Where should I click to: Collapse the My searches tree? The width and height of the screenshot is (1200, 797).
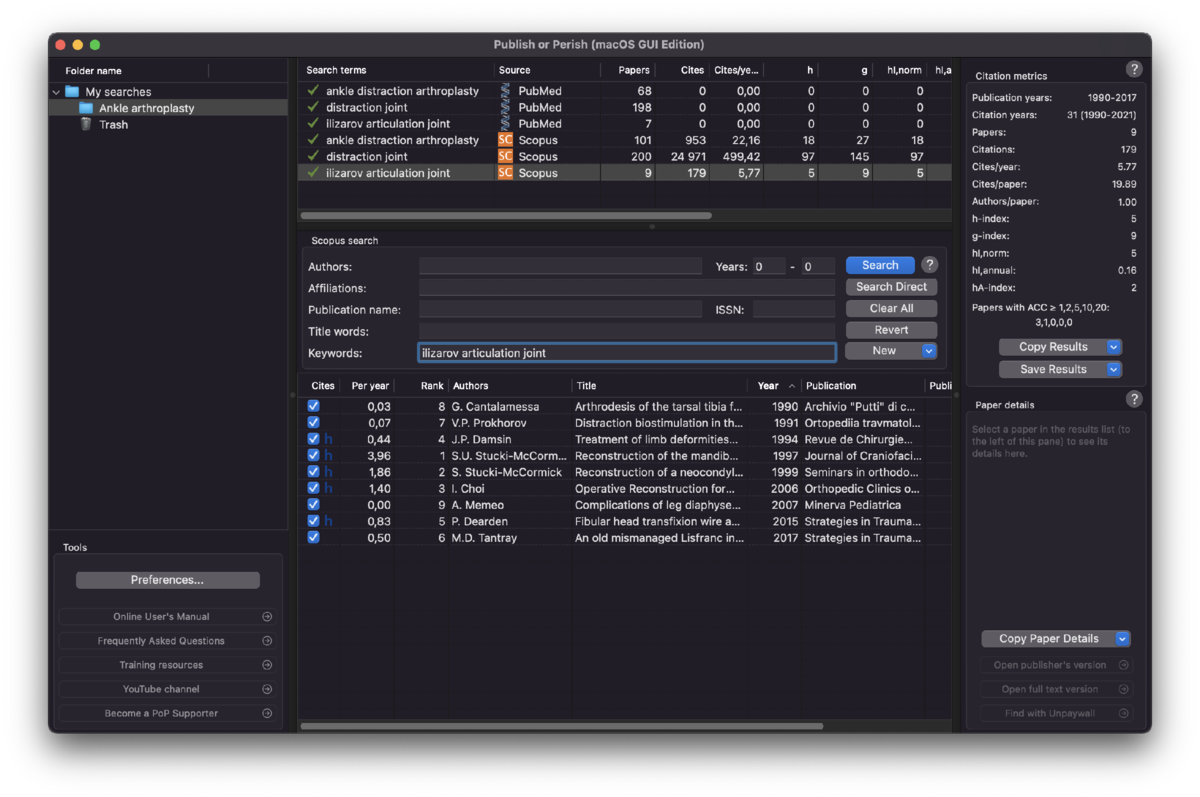pyautogui.click(x=56, y=92)
